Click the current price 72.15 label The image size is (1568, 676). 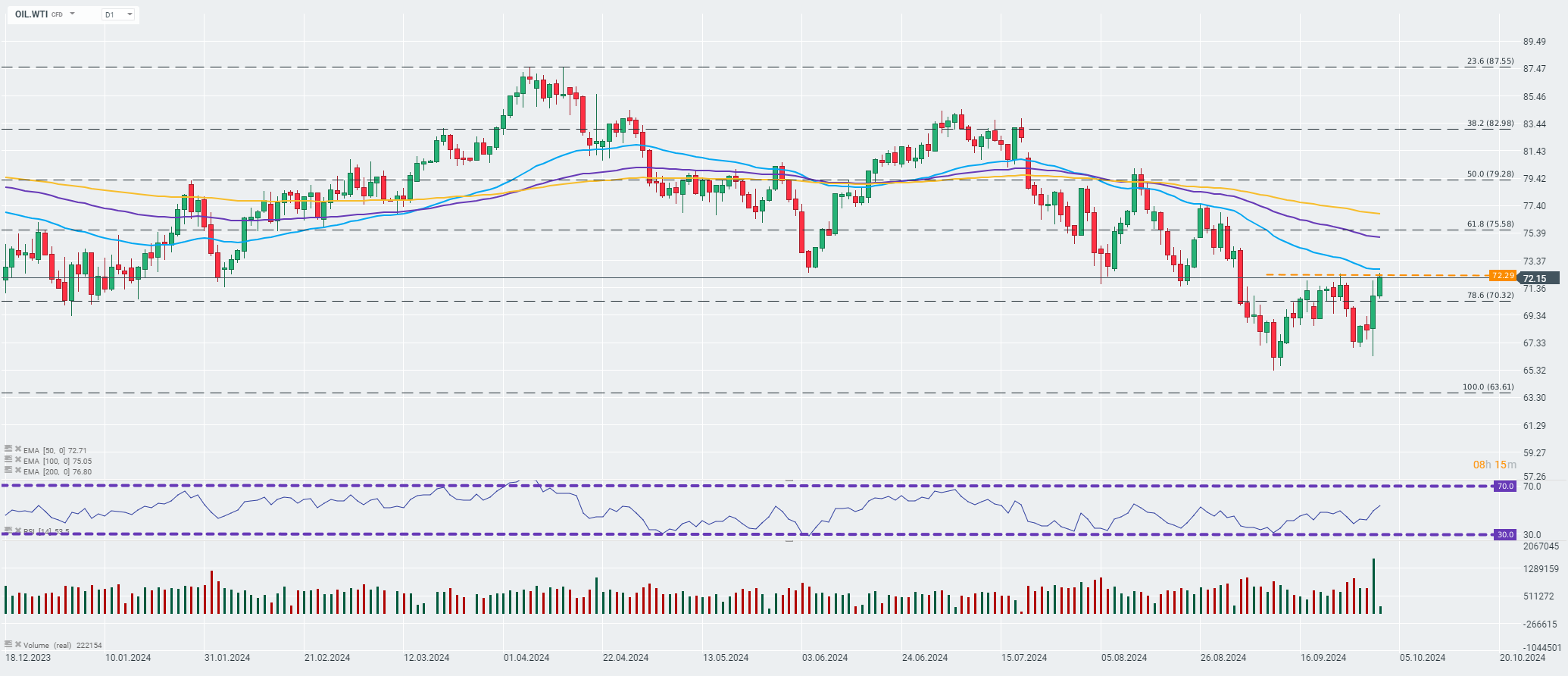pyautogui.click(x=1534, y=279)
